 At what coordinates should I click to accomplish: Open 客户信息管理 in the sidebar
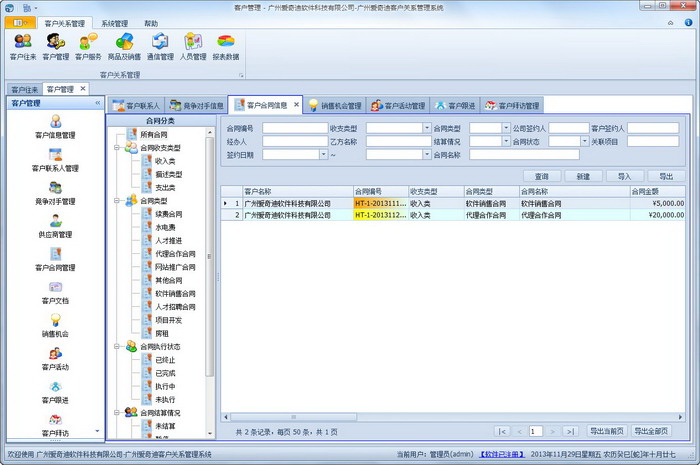[x=55, y=127]
